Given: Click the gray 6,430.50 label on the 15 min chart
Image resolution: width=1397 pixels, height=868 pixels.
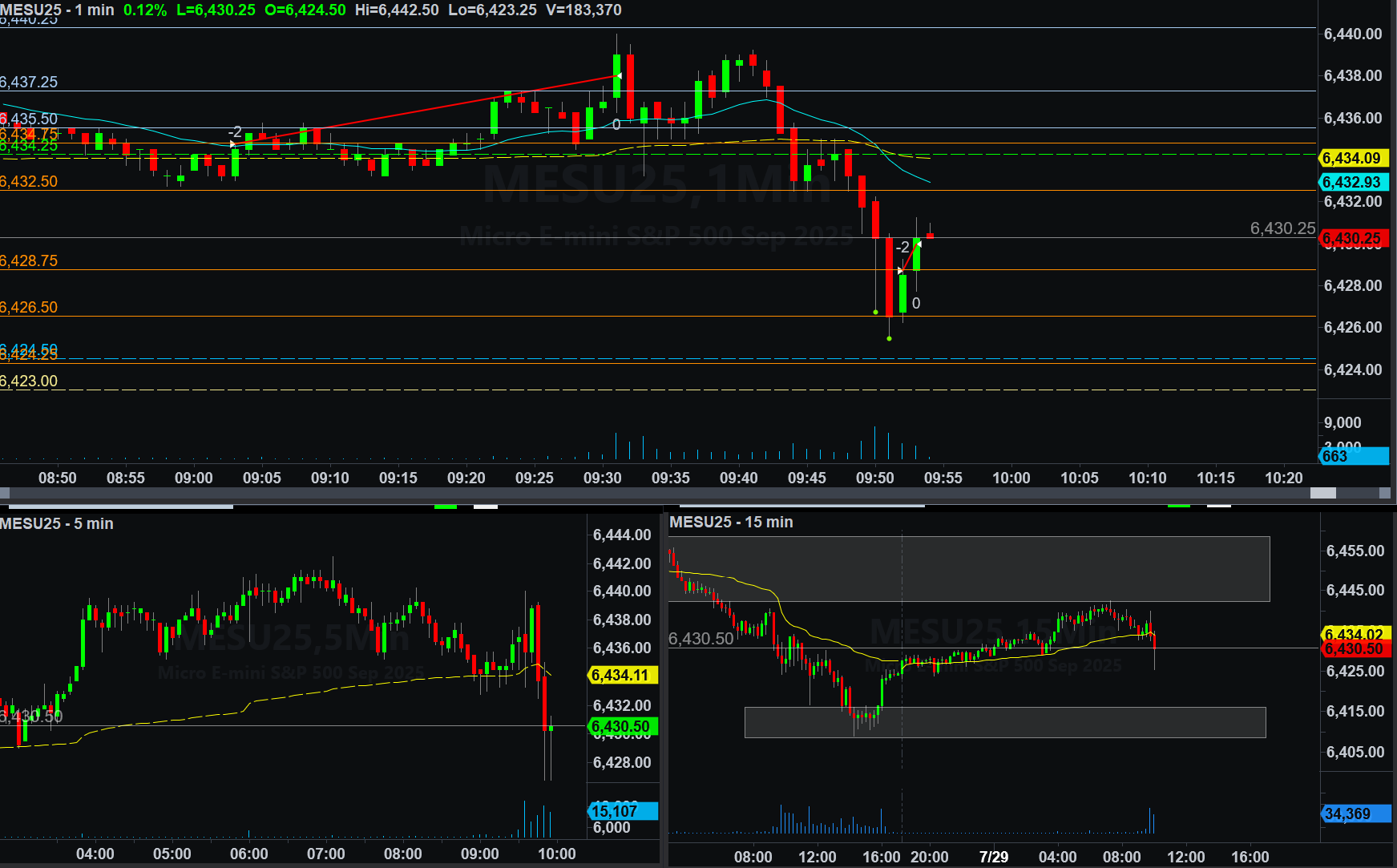Looking at the screenshot, I should 701,639.
